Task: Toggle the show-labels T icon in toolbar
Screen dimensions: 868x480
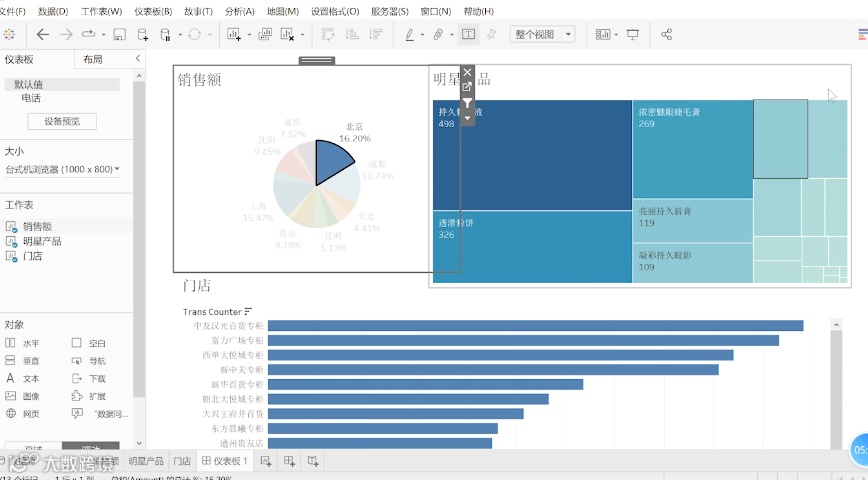Action: pyautogui.click(x=468, y=34)
